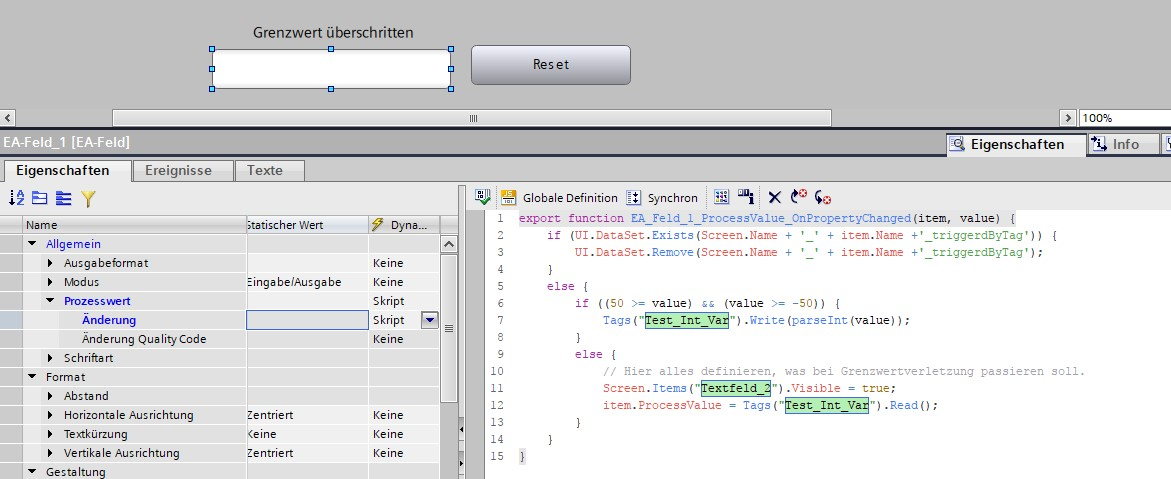Click the yellow funnel filter icon
The image size is (1171, 479).
tap(88, 198)
